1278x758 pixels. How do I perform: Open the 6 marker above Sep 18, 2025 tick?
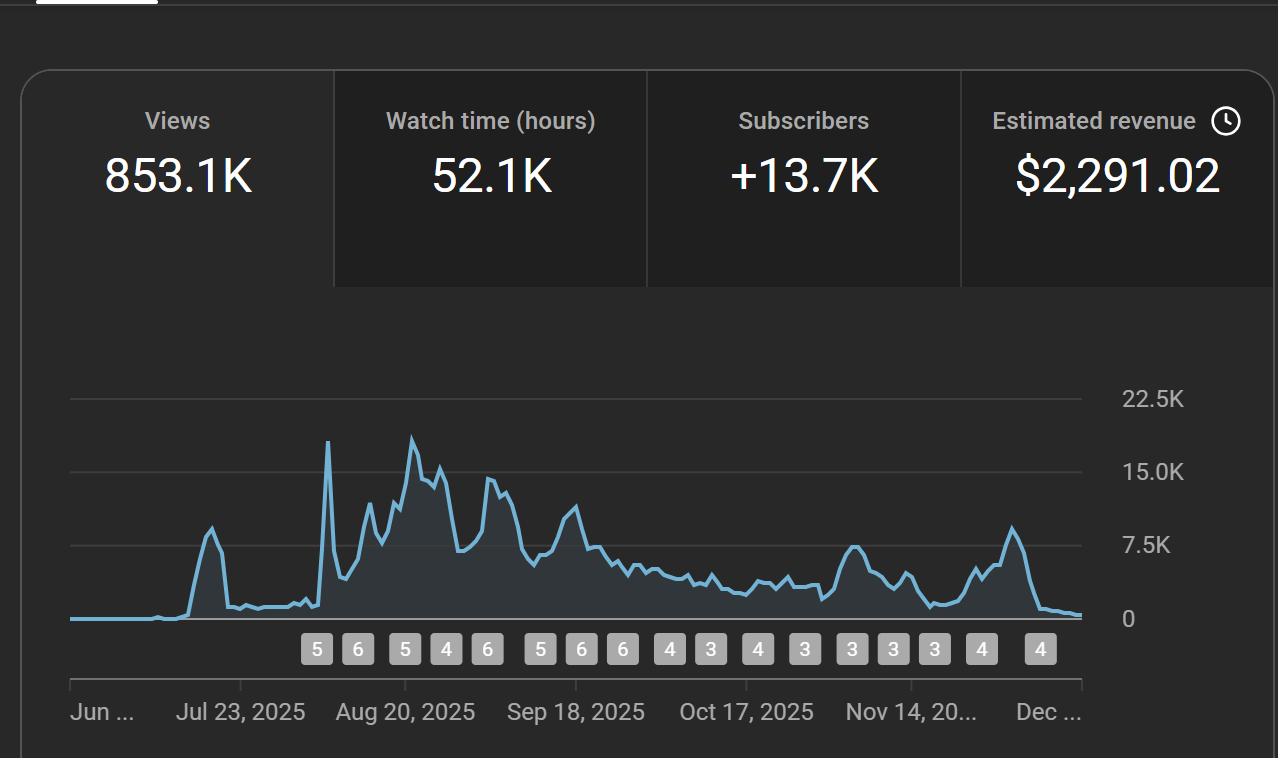click(581, 649)
